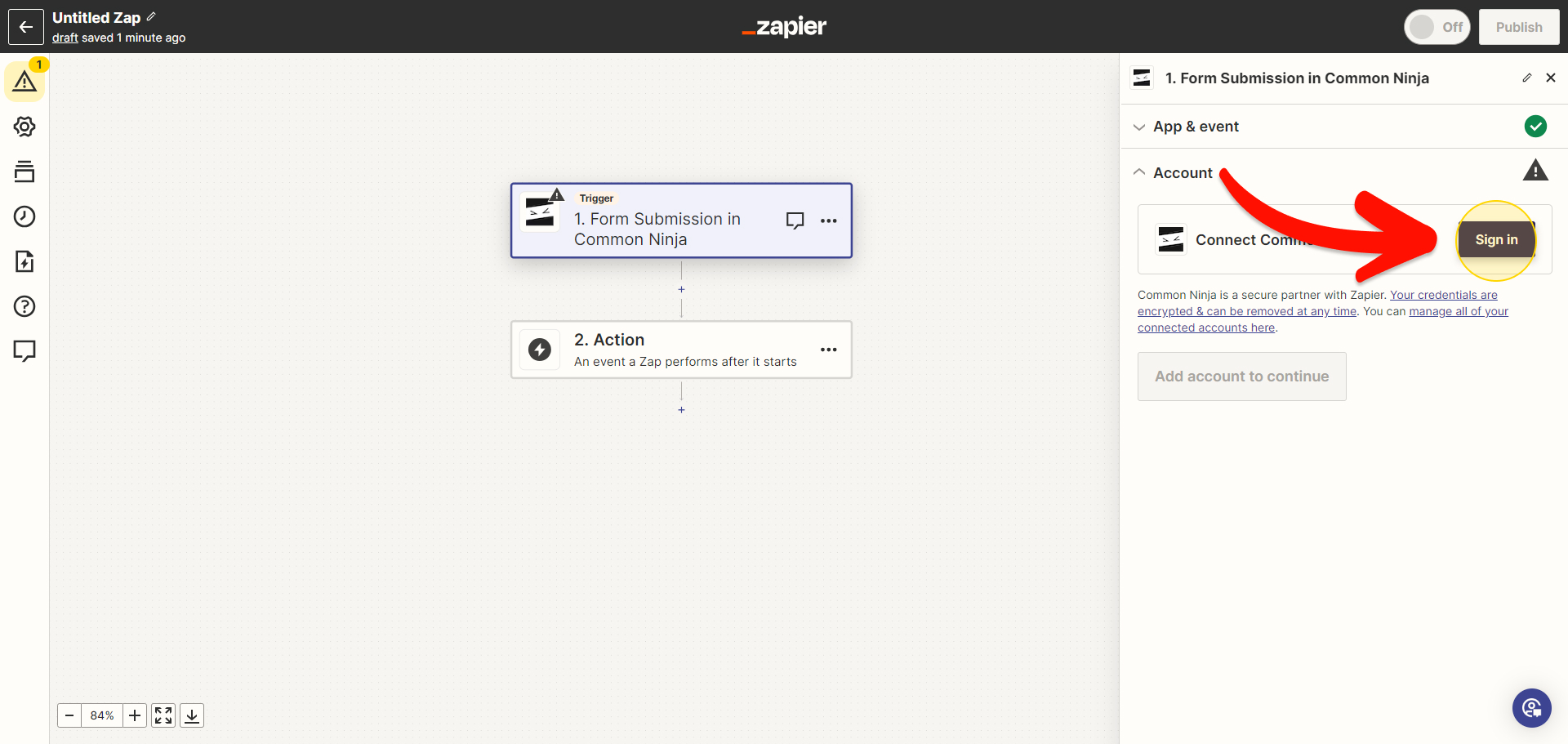1568x744 pixels.
Task: Zoom out the canvas with minus button
Action: click(69, 715)
